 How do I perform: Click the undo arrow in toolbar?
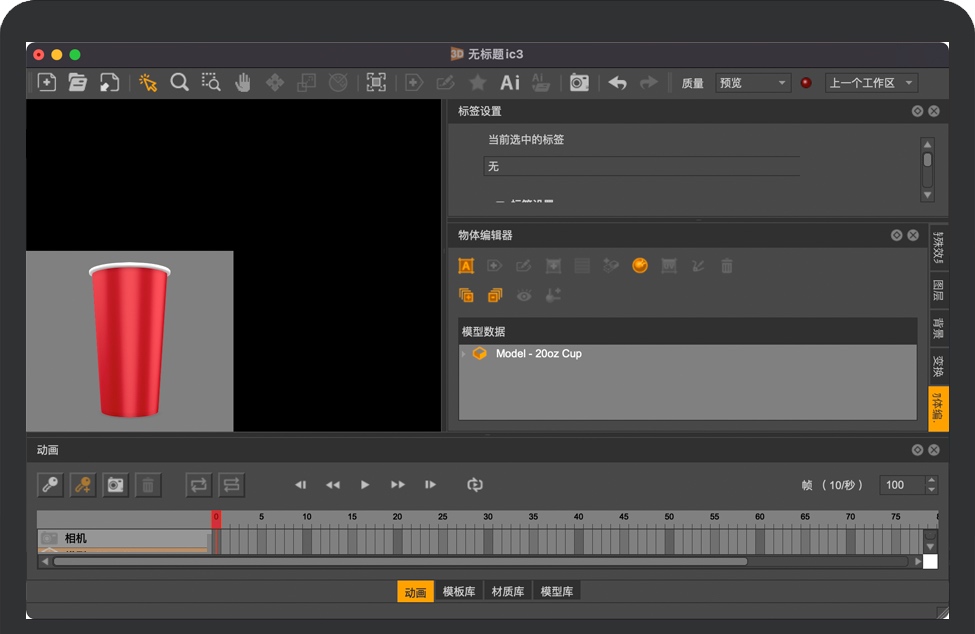(618, 83)
